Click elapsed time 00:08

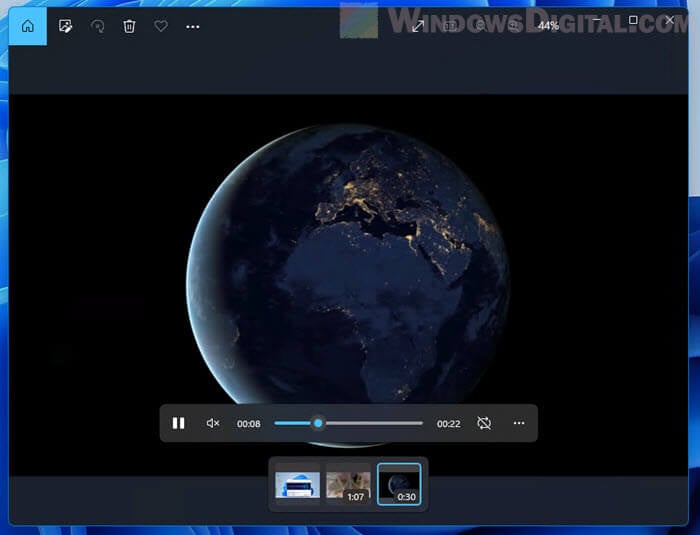(249, 424)
